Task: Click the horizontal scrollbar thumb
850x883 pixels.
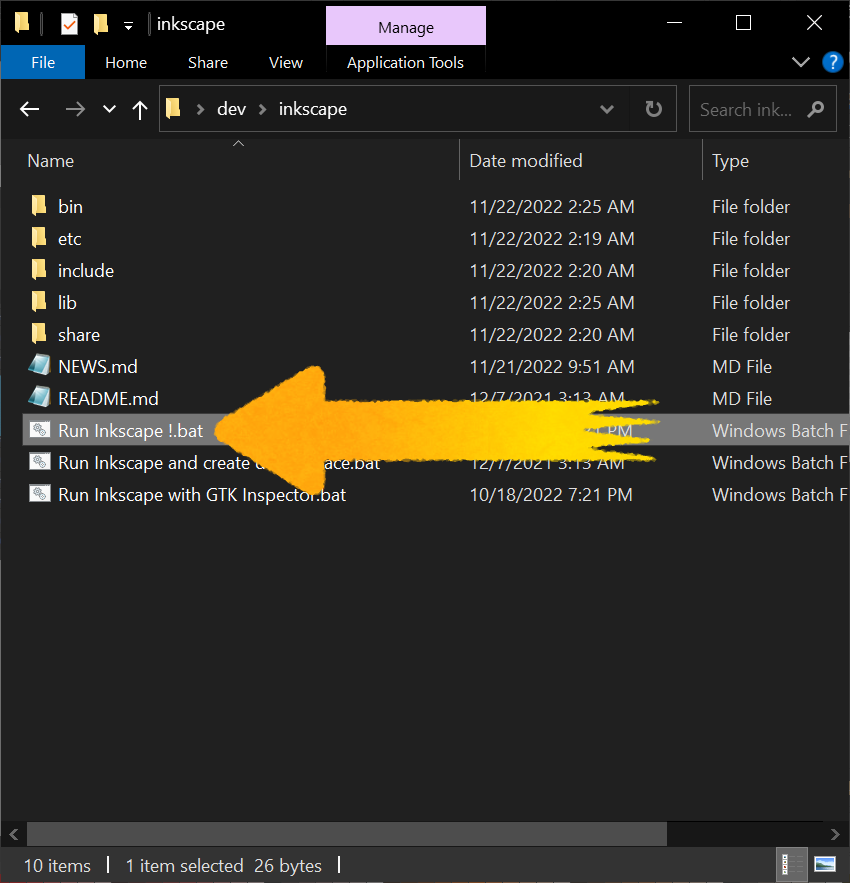Action: coord(346,834)
